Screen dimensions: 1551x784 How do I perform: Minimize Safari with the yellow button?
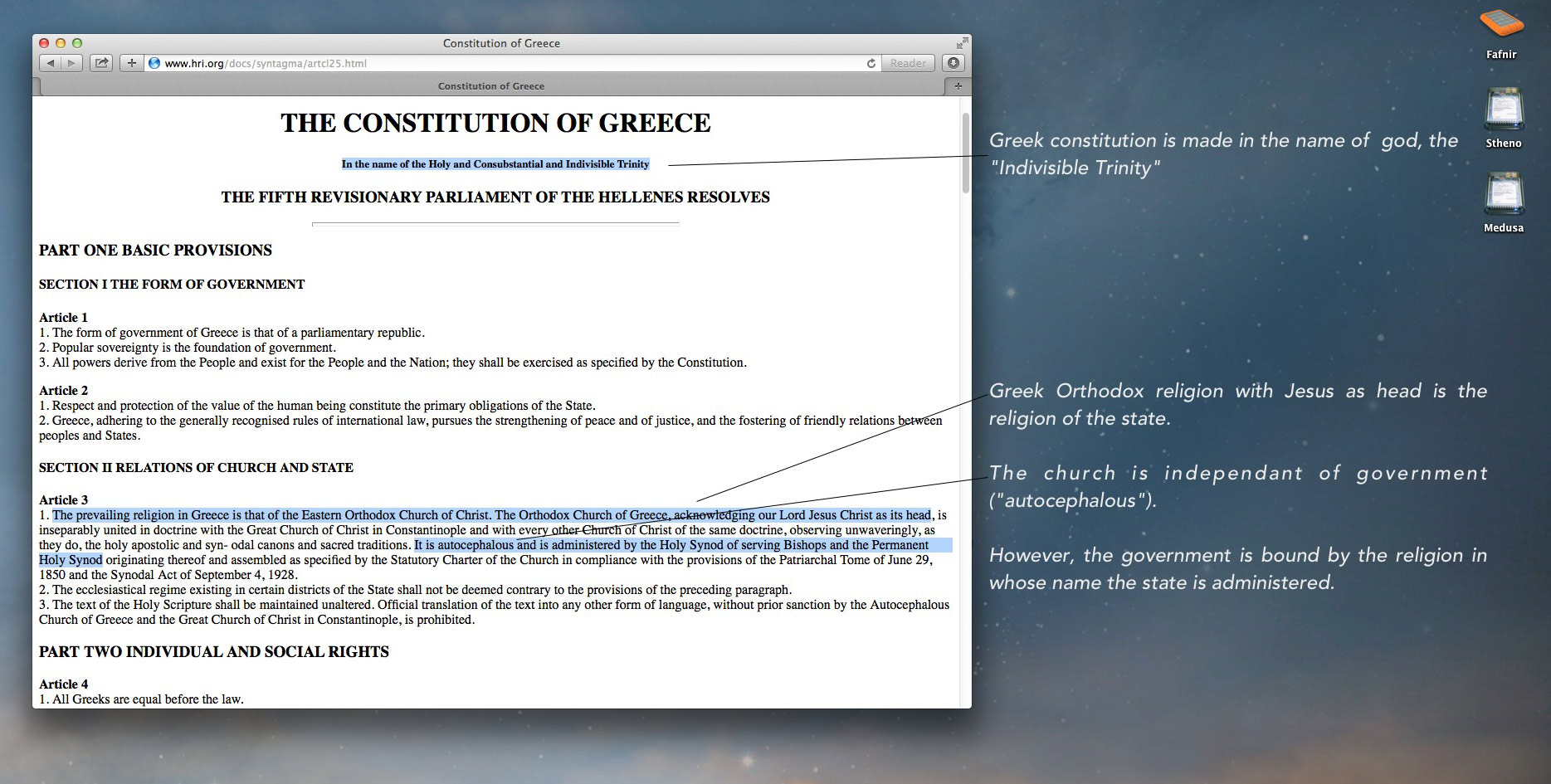(x=61, y=43)
